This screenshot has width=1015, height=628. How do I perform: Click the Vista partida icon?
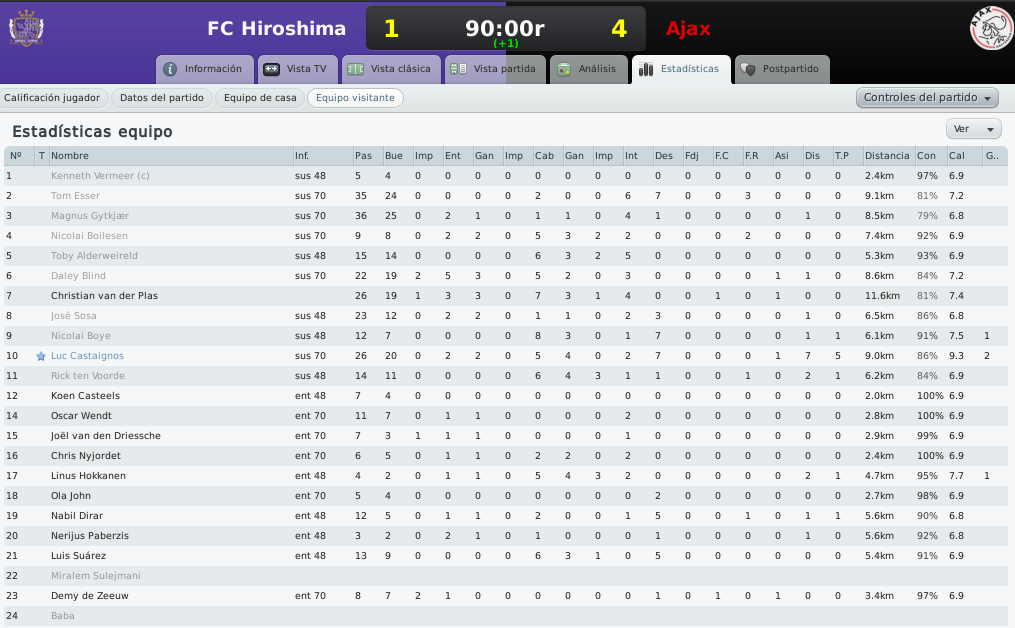(x=458, y=69)
